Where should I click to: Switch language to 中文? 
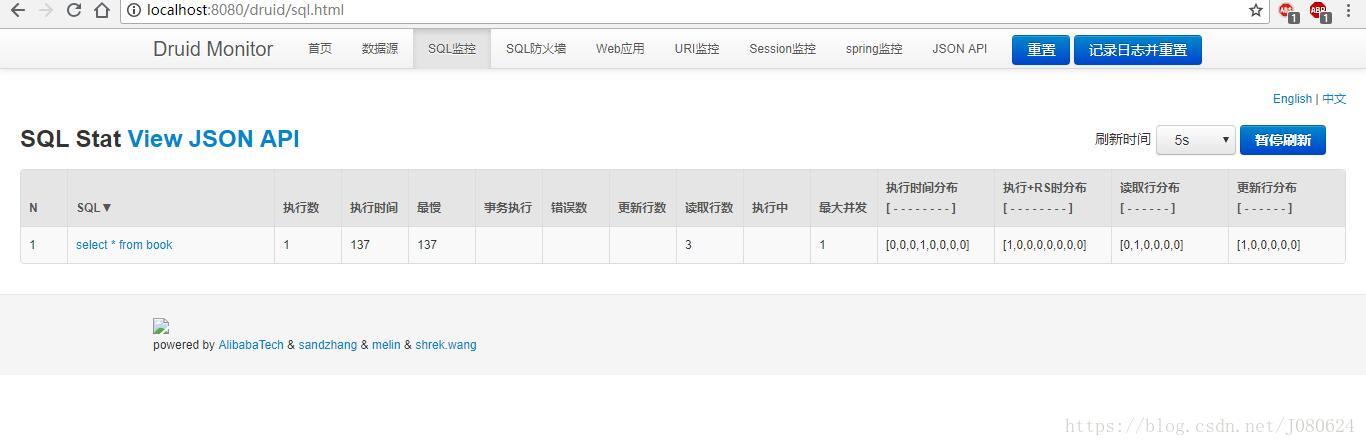pos(1334,99)
